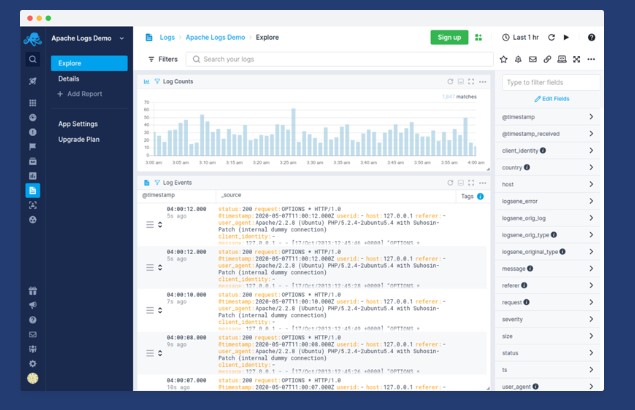Viewport: 635px width, 410px height.
Task: Click the refresh icon next to Last 1 hr
Action: click(x=551, y=37)
